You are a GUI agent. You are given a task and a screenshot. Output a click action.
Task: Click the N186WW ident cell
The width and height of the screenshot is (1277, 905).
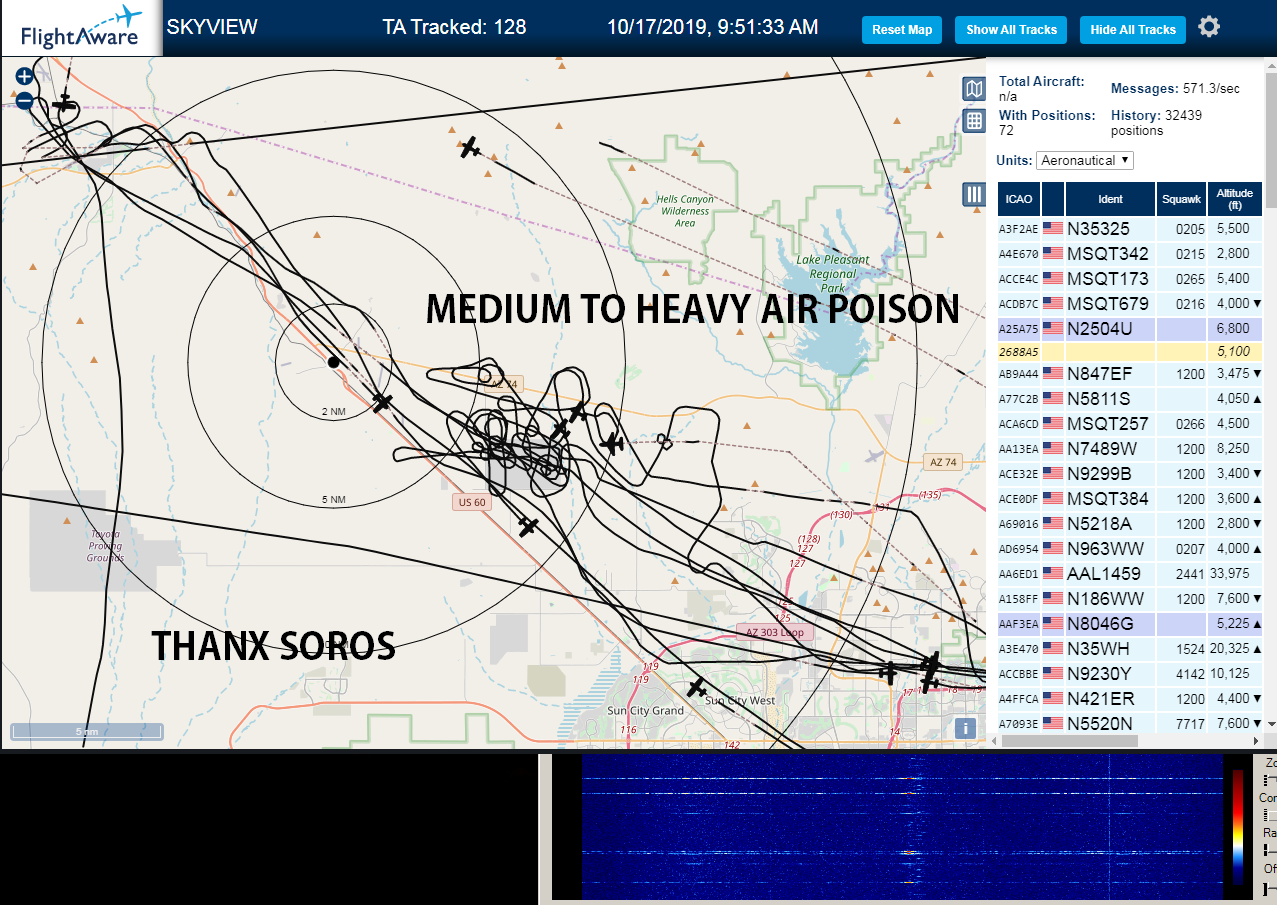1110,598
